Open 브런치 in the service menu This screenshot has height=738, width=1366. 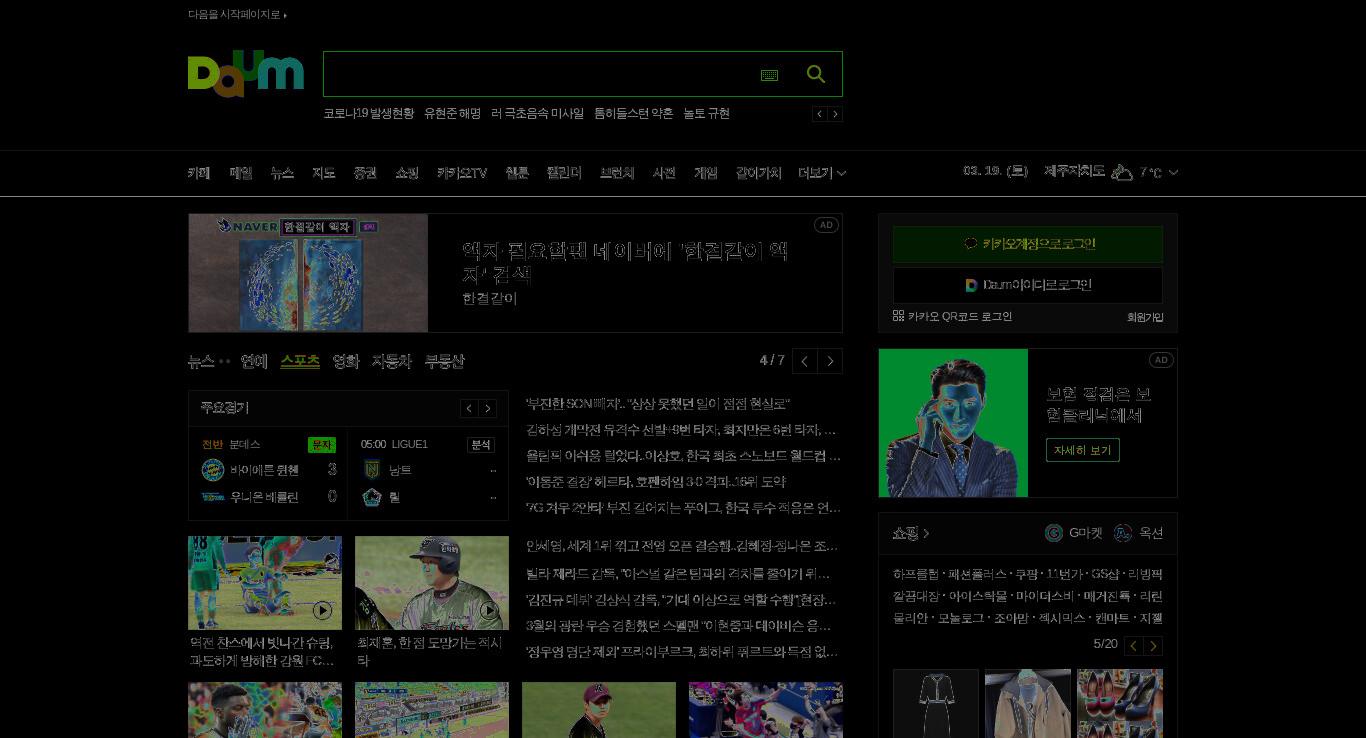coord(617,173)
